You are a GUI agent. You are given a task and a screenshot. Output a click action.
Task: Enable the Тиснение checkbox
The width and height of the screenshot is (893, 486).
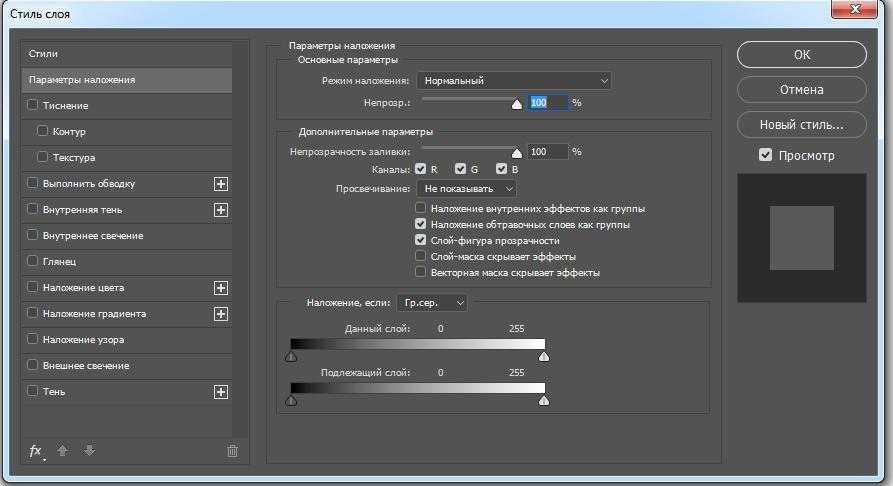tap(33, 106)
